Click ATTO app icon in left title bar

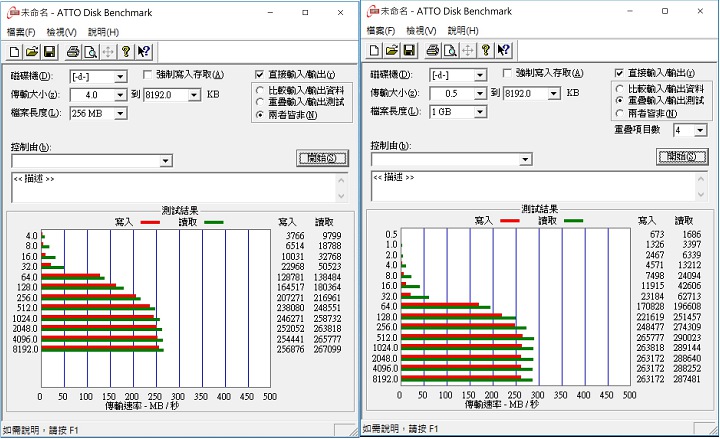(13, 13)
